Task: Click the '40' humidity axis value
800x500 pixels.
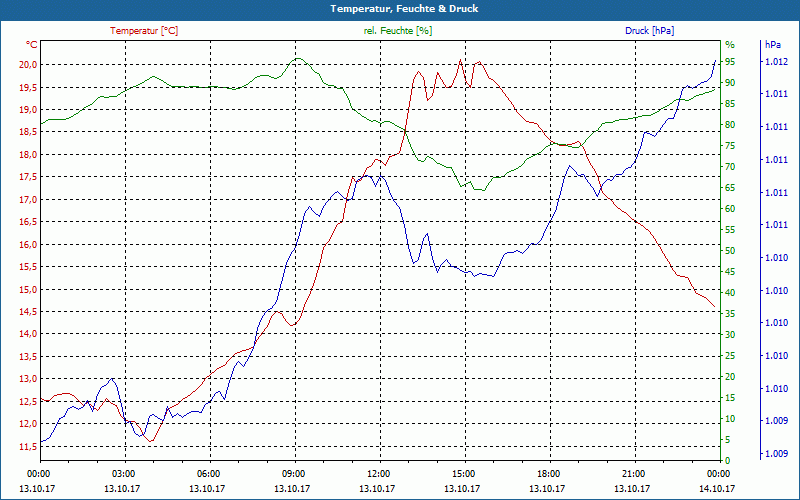Action: (x=730, y=293)
